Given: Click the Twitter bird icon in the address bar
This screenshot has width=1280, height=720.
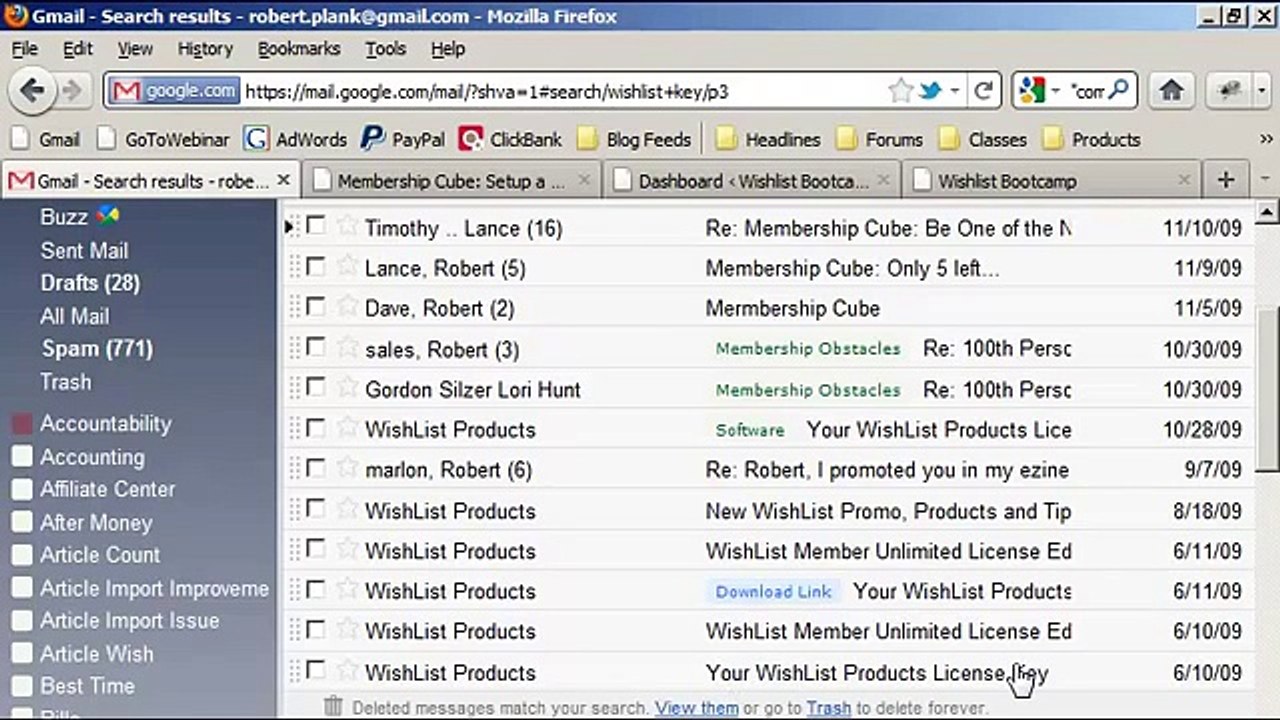Looking at the screenshot, I should (930, 91).
